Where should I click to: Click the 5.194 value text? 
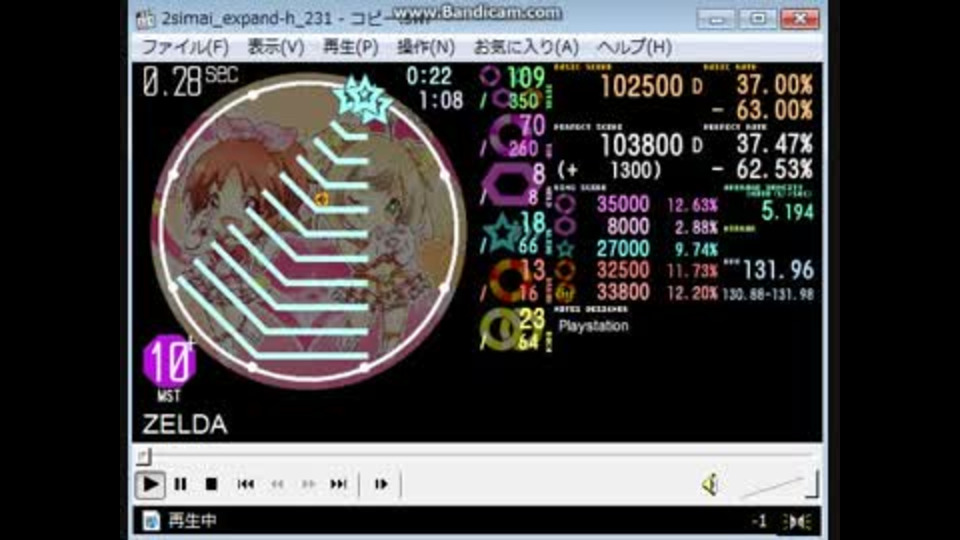click(787, 212)
